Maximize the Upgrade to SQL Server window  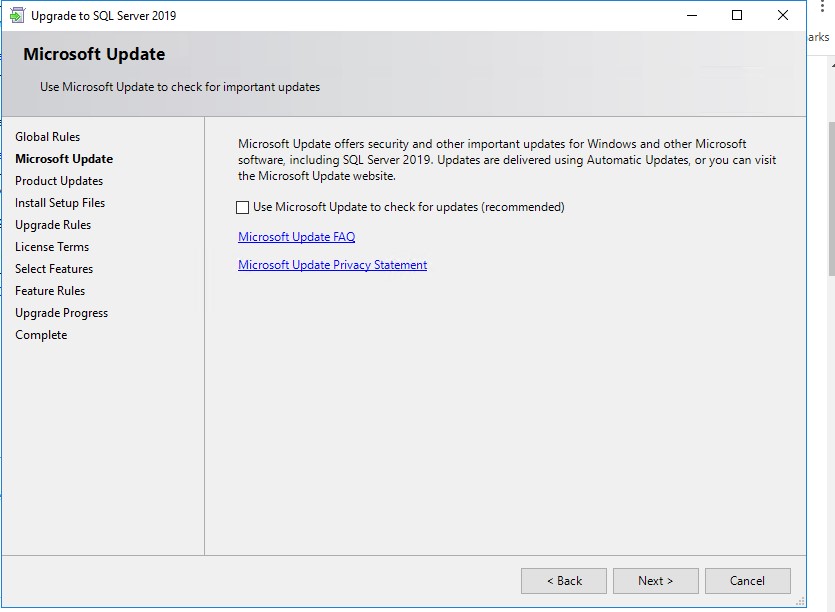coord(737,15)
